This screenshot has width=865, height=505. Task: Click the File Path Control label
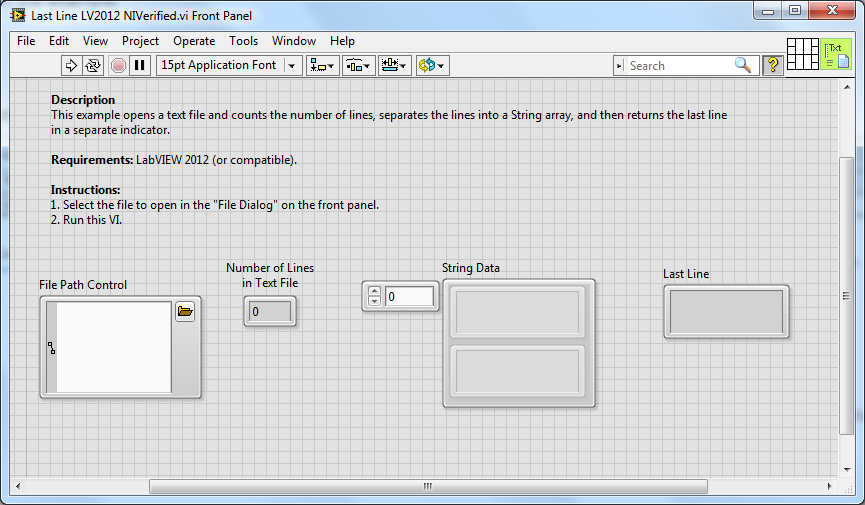[x=83, y=285]
